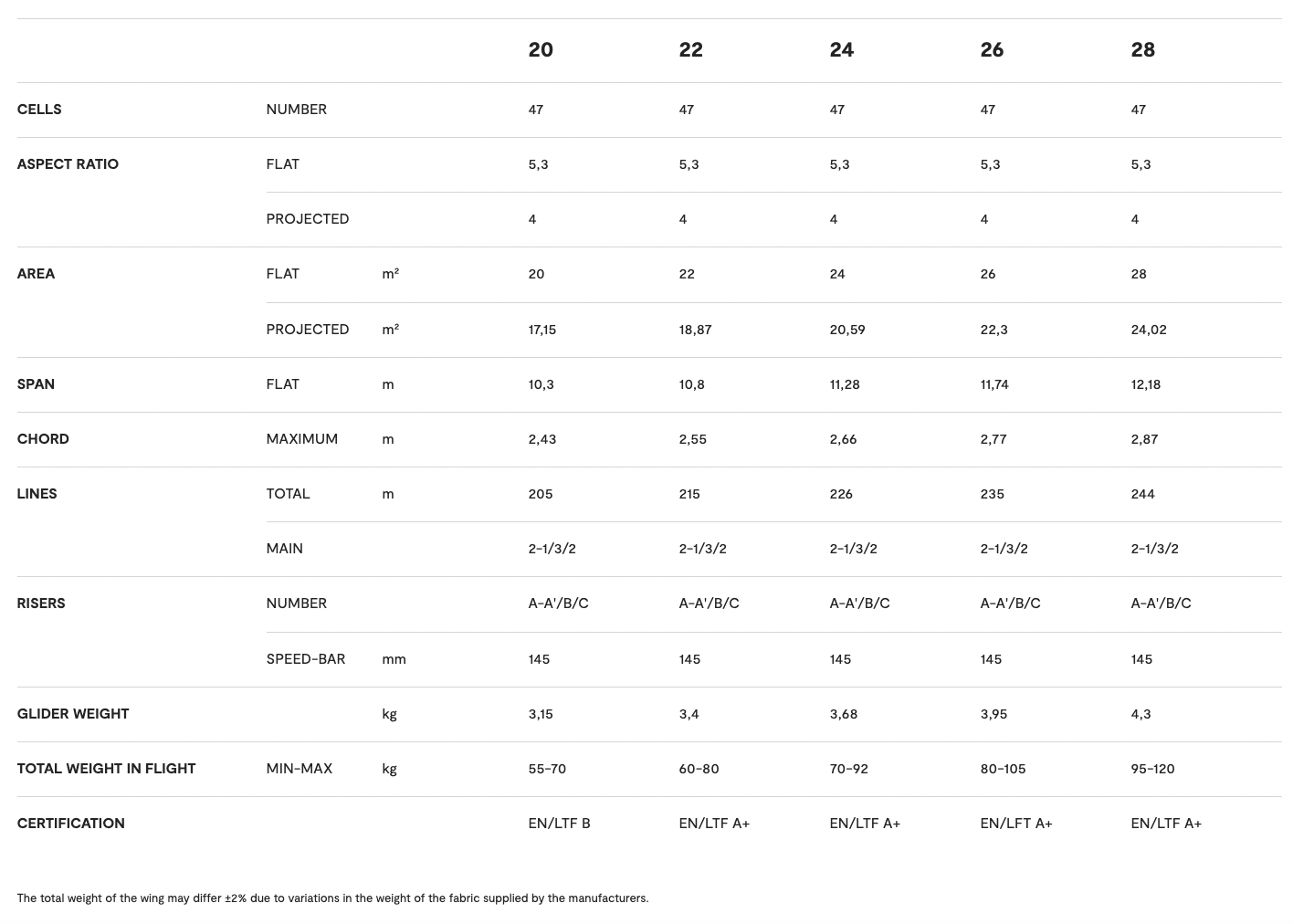The image size is (1293, 924).
Task: Click the 12,18 flat span value
Action: [x=1145, y=384]
